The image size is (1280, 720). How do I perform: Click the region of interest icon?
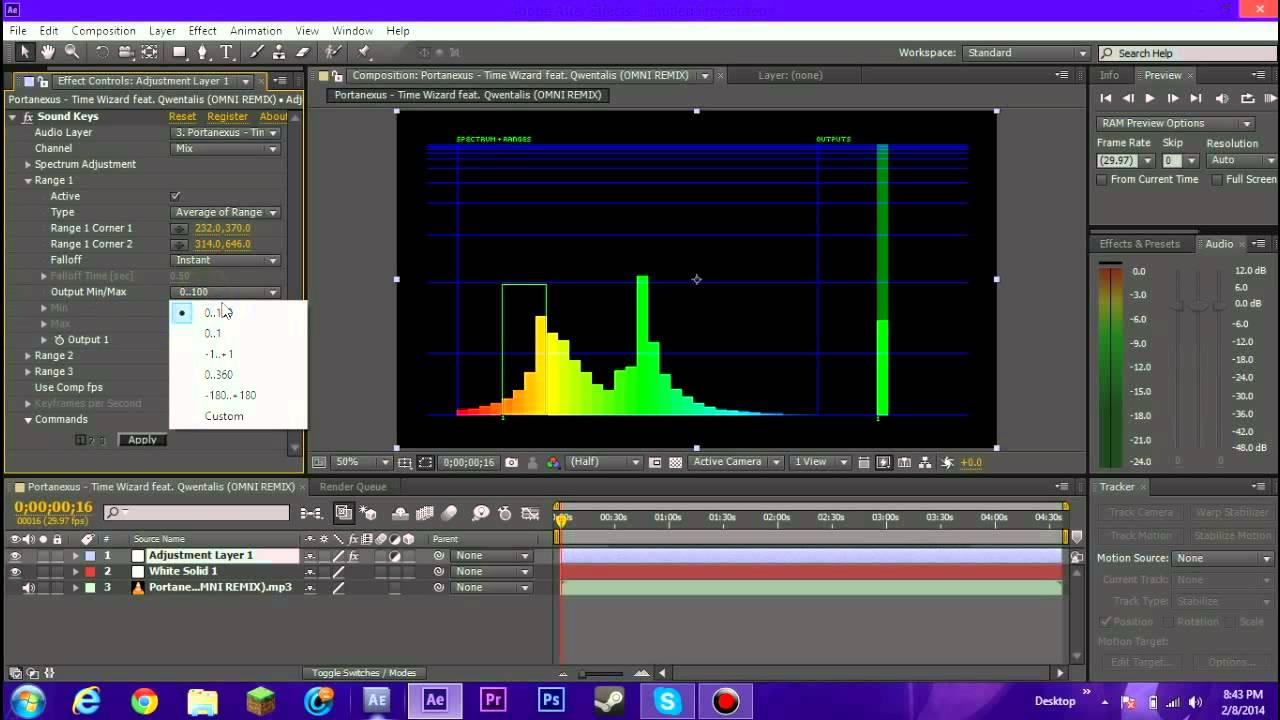coord(655,462)
